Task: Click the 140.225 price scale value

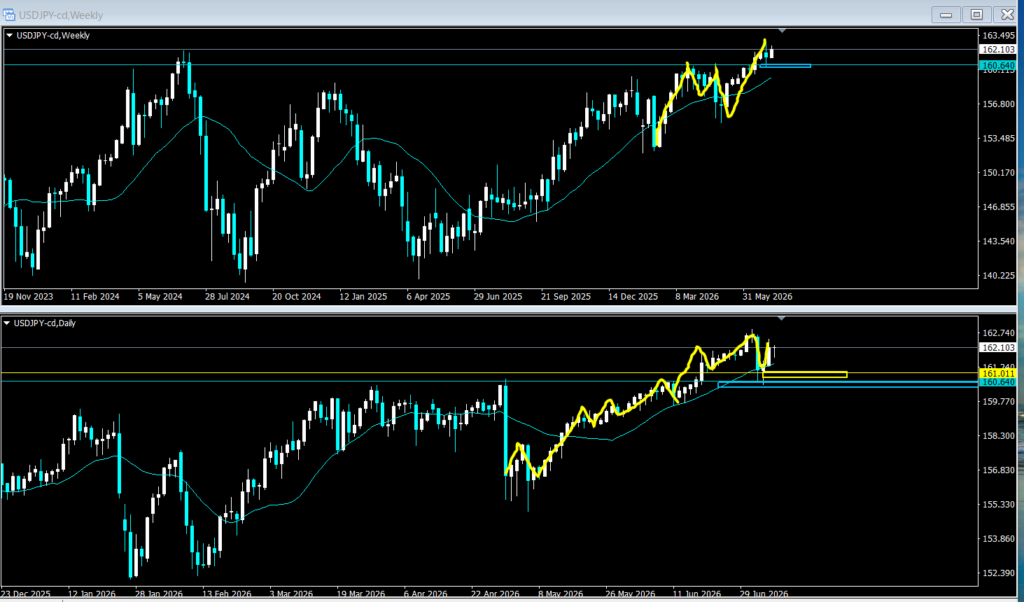Action: tap(999, 276)
